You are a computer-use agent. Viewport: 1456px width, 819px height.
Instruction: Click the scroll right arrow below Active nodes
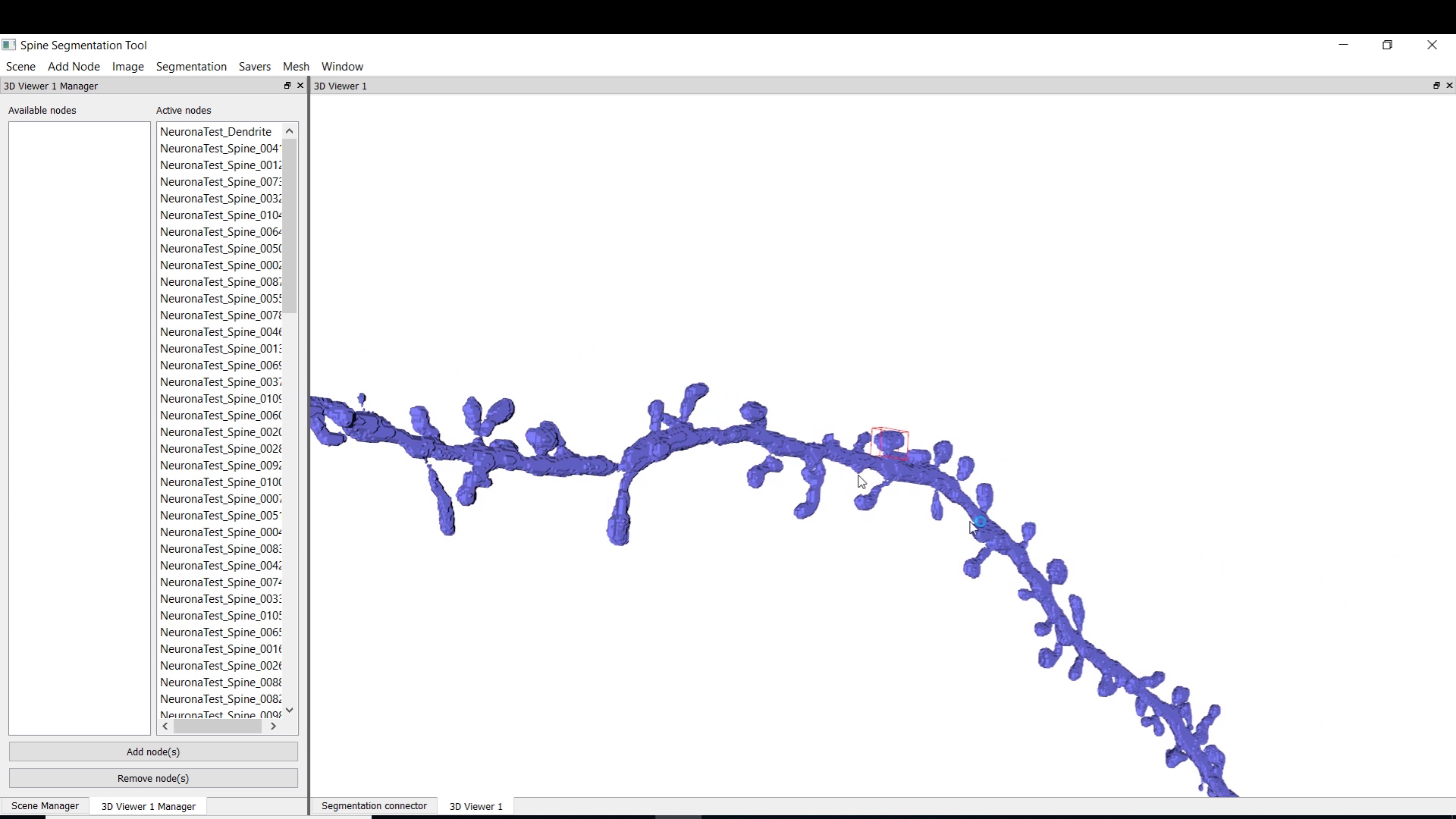pos(273,726)
